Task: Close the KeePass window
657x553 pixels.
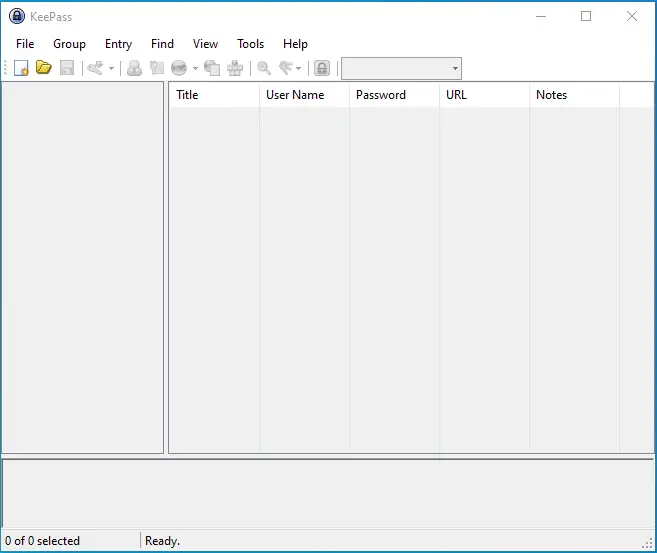Action: [631, 16]
